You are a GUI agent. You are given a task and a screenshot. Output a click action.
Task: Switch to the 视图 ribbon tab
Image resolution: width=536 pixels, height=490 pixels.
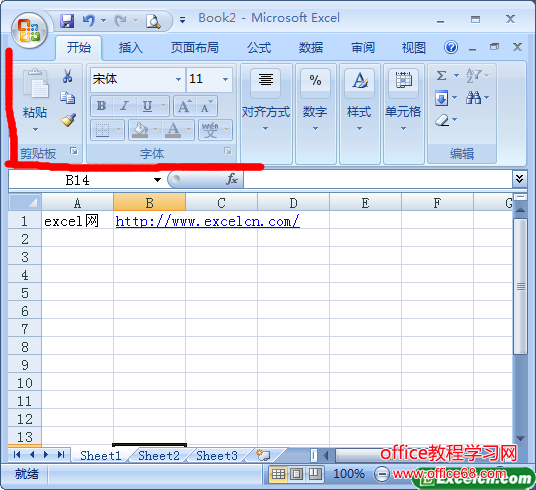point(414,47)
